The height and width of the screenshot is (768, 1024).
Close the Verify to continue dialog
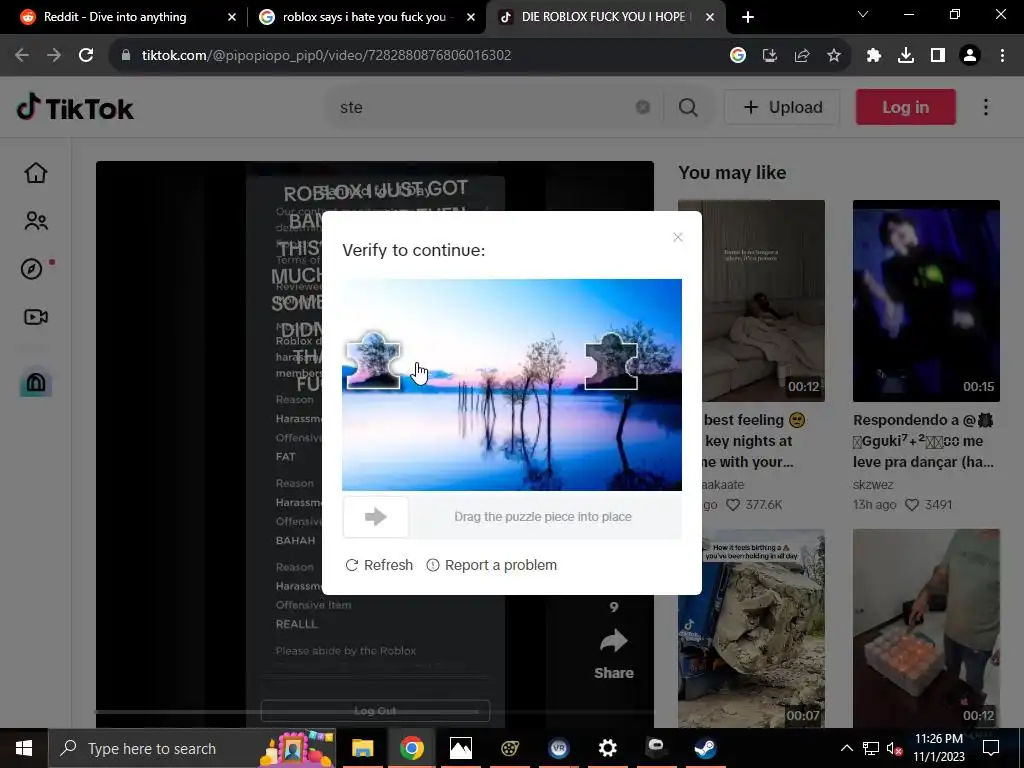click(678, 237)
